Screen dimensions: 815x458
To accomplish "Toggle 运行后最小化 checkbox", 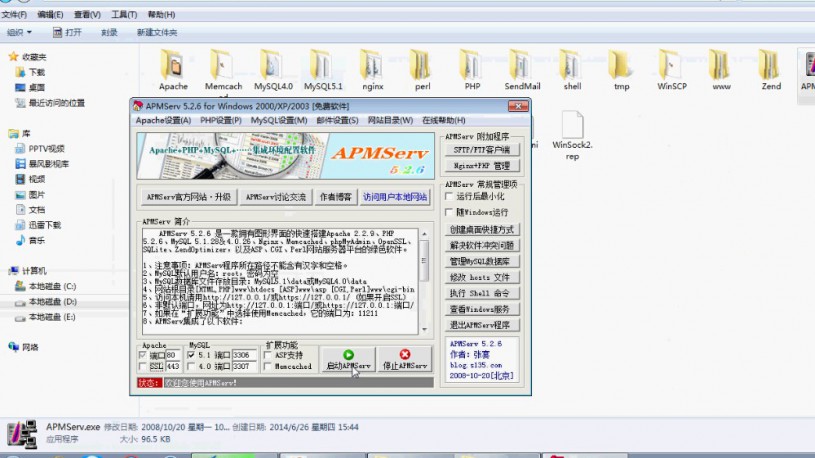I will point(449,196).
